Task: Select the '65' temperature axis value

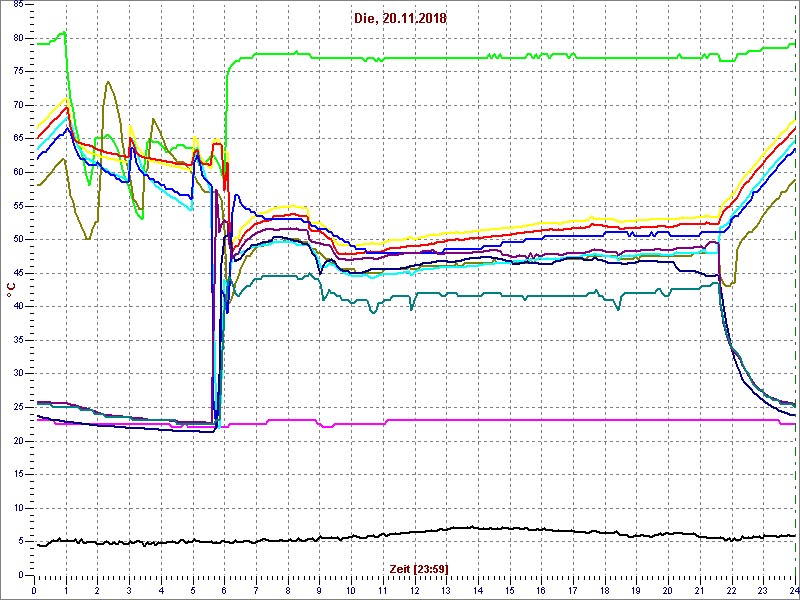Action: pyautogui.click(x=18, y=139)
